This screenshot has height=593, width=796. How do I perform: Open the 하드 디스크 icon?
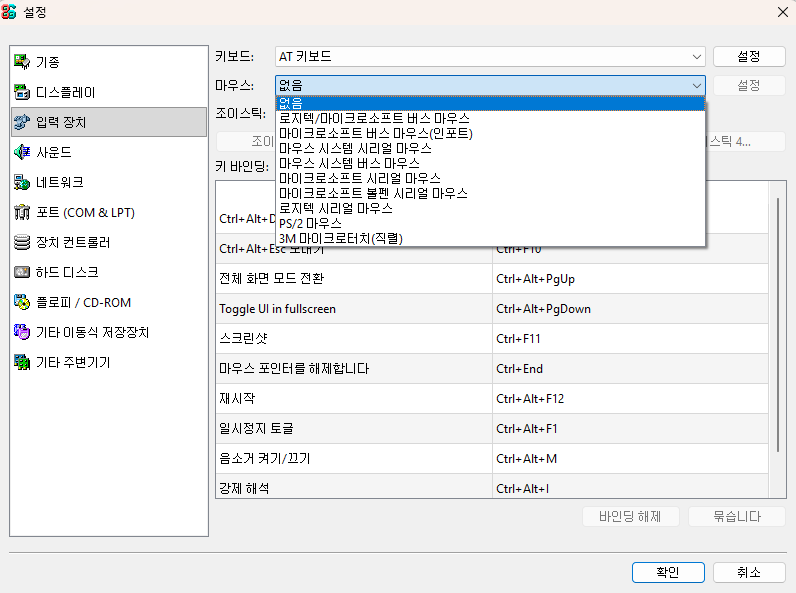[x=22, y=272]
